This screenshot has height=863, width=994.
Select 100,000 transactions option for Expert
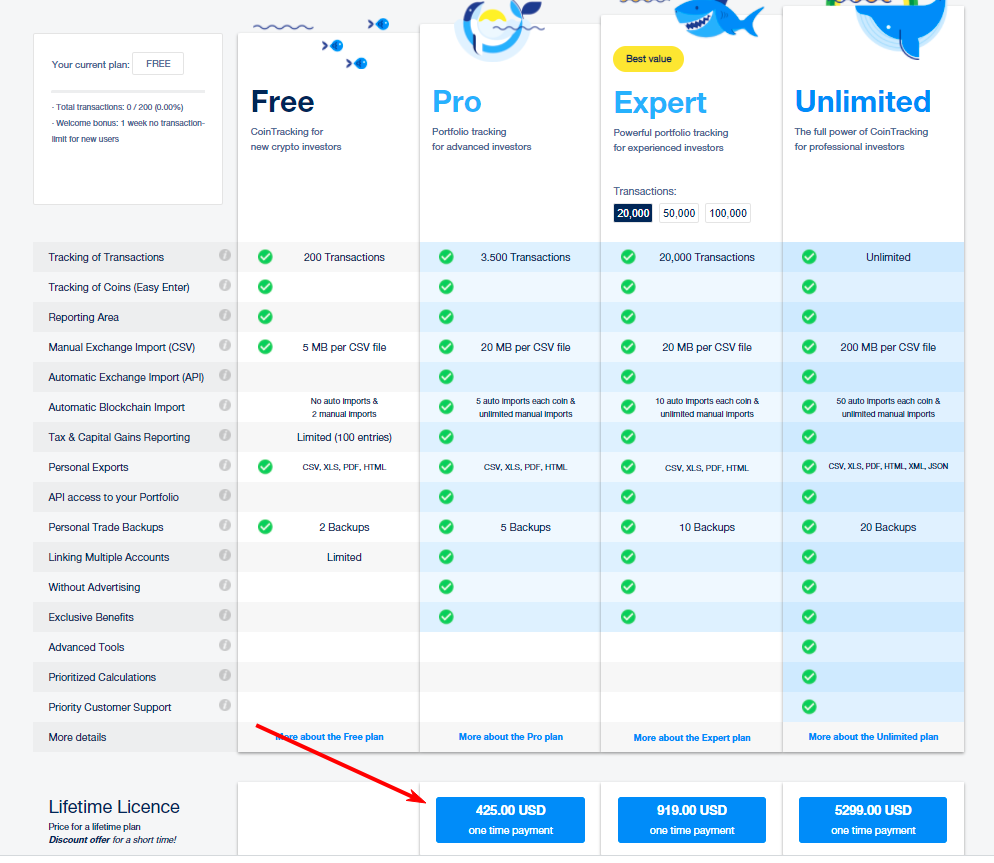(x=728, y=213)
